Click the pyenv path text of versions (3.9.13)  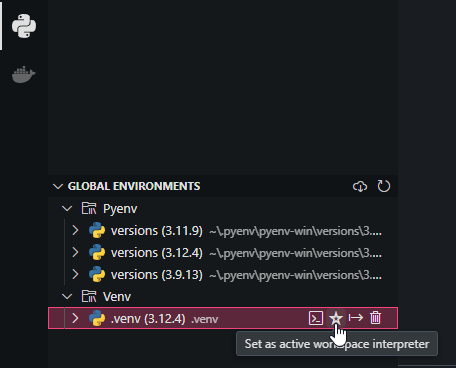(295, 275)
